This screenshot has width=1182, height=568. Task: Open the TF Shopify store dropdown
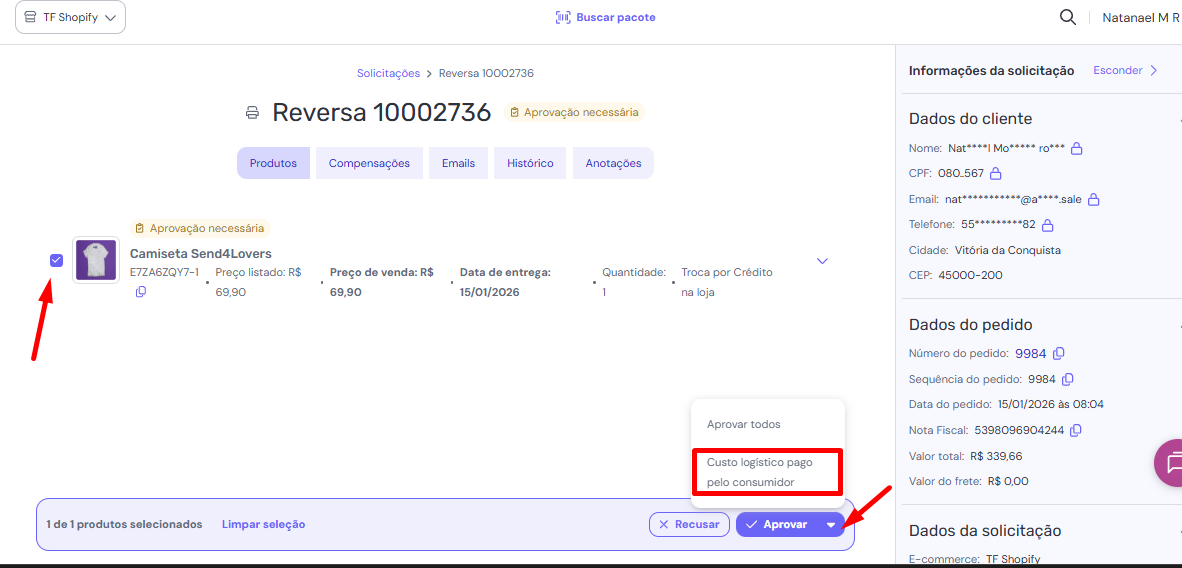click(x=70, y=17)
